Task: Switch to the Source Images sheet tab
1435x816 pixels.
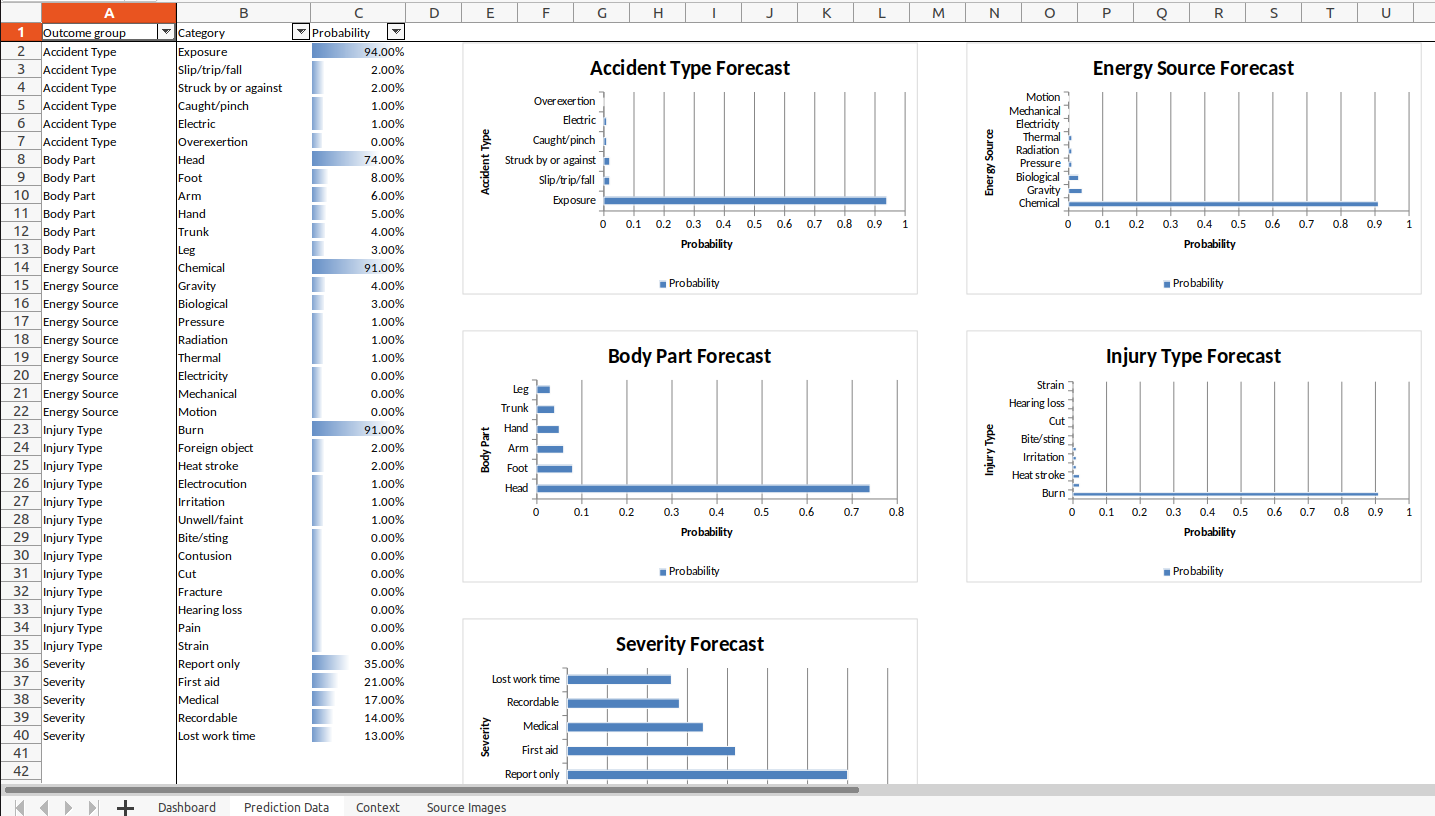Action: pos(466,807)
